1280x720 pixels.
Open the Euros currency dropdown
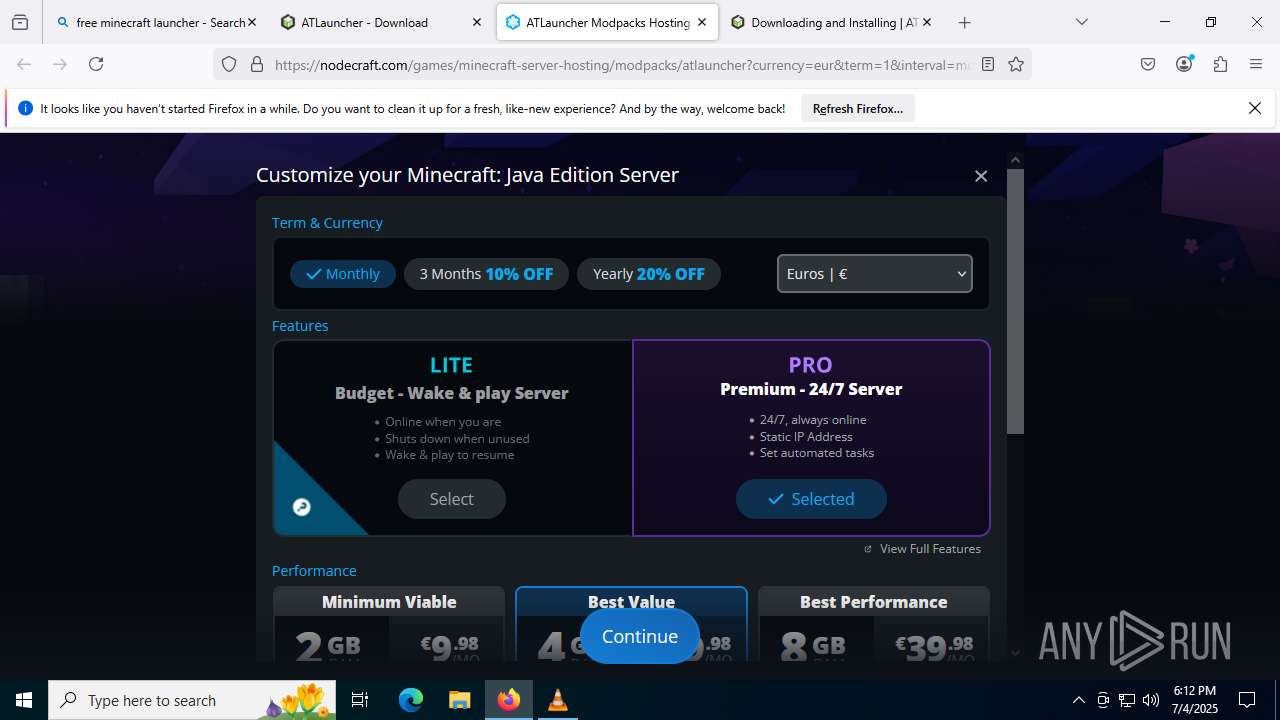coord(875,273)
